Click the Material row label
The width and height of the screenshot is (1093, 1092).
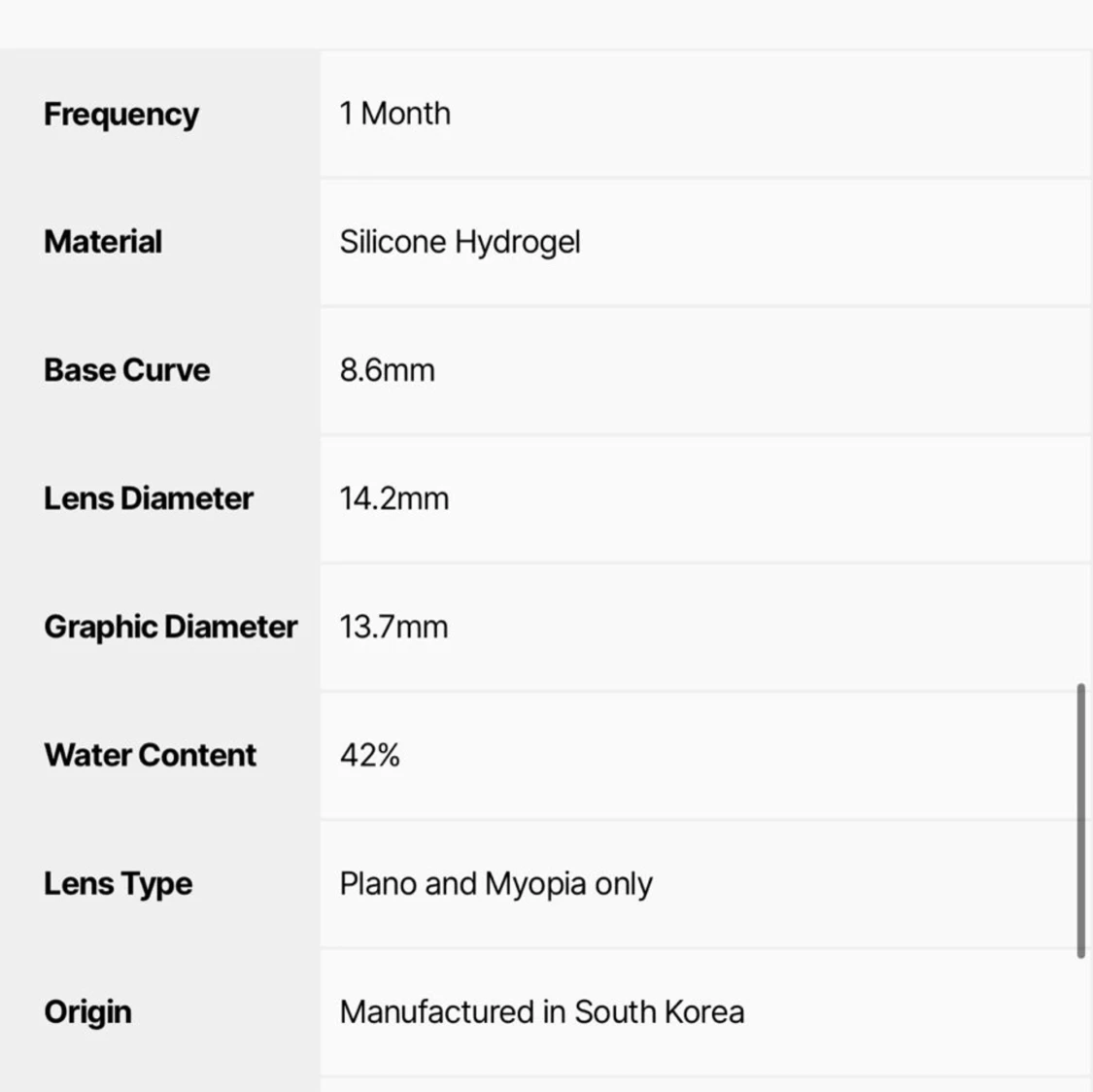point(103,242)
